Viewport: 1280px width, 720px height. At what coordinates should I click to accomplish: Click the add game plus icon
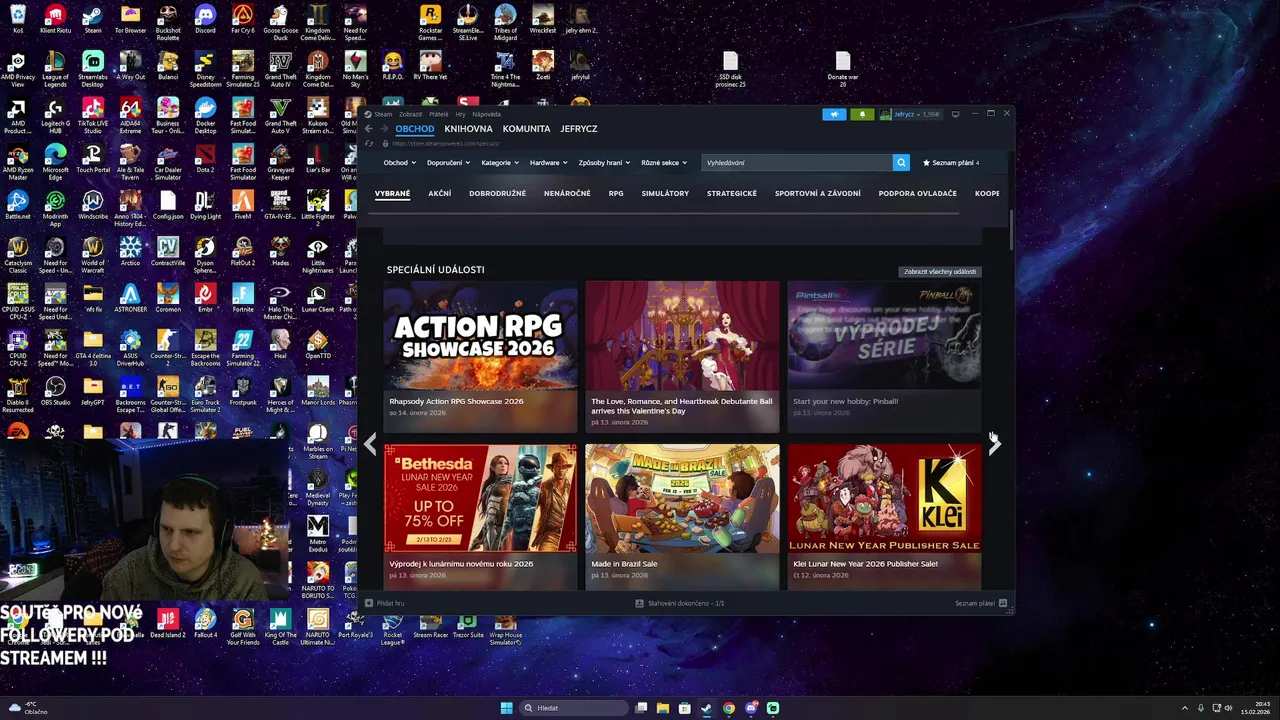pos(369,603)
